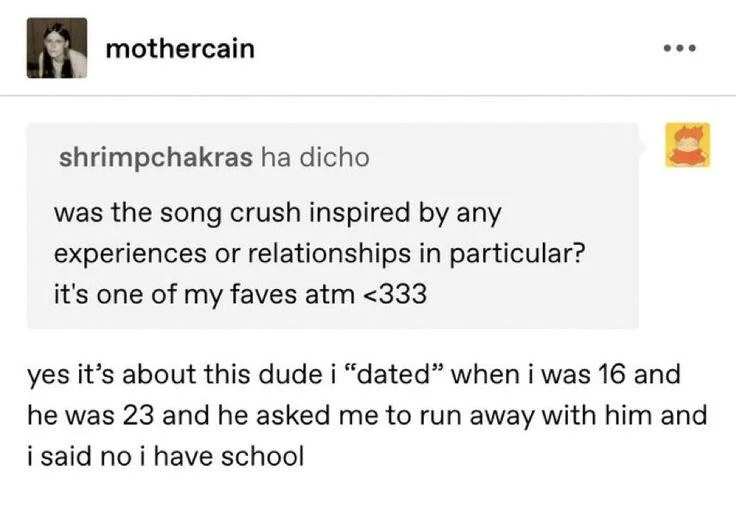The image size is (736, 509).
Task: Visit shrimpchakras' profile via the username
Action: (155, 157)
